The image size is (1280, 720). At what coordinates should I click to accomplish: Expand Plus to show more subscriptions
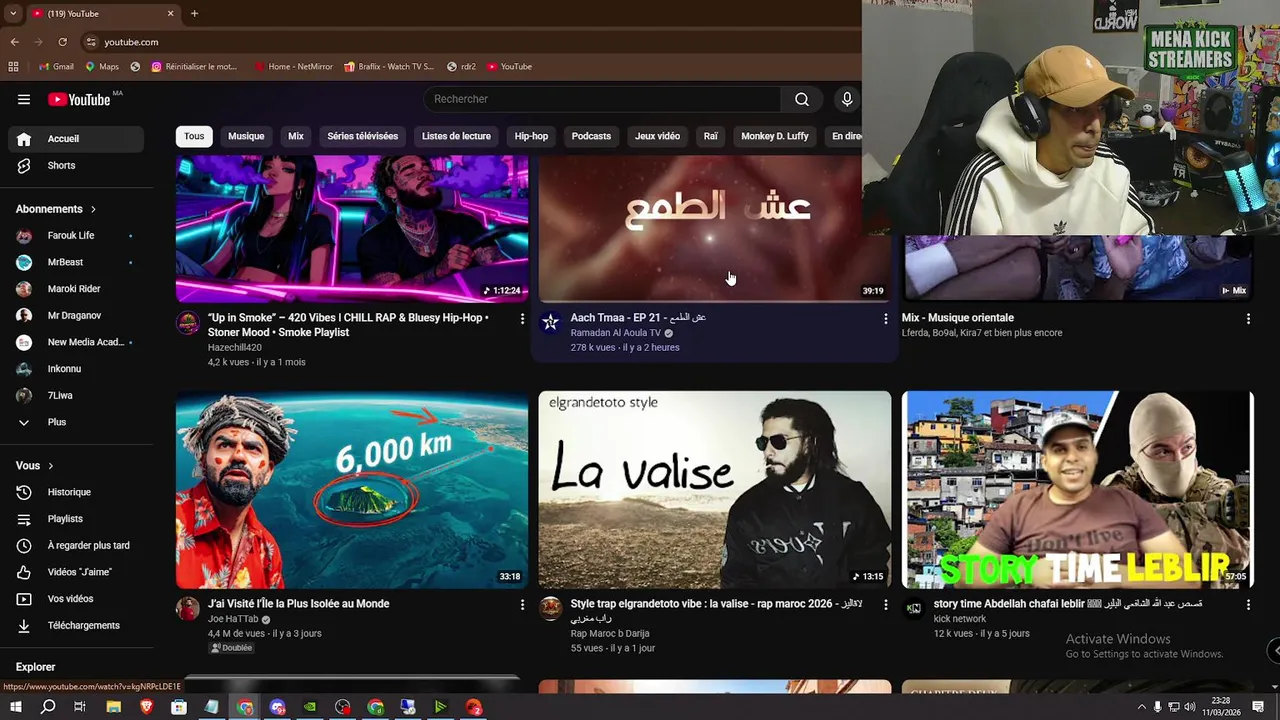(x=76, y=422)
